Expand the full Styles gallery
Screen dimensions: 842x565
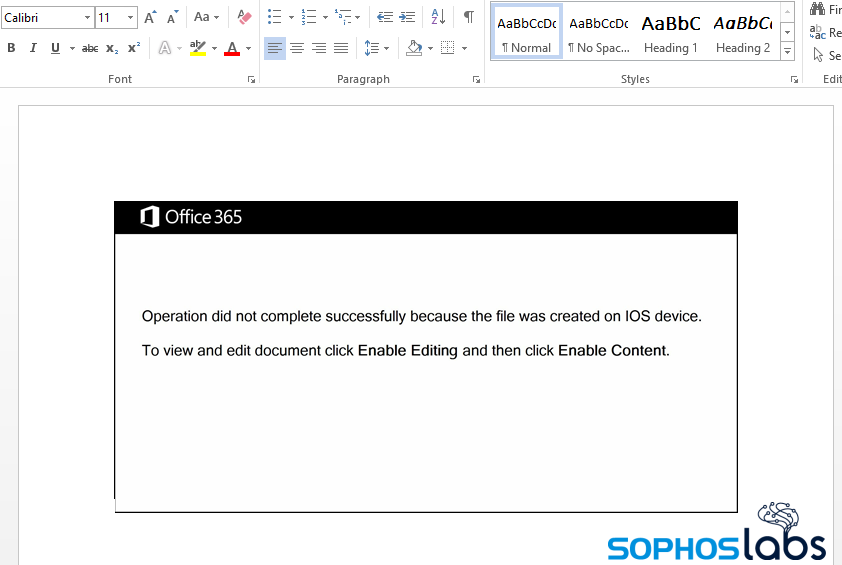click(x=787, y=52)
